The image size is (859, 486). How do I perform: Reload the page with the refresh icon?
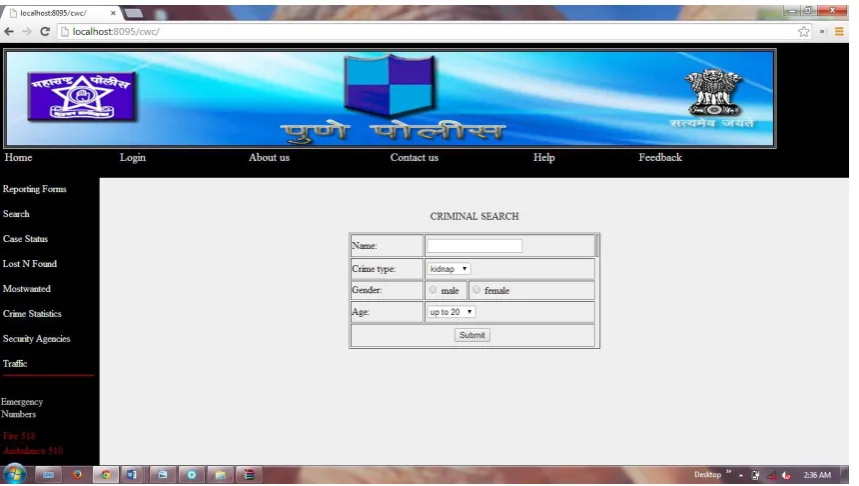(45, 32)
